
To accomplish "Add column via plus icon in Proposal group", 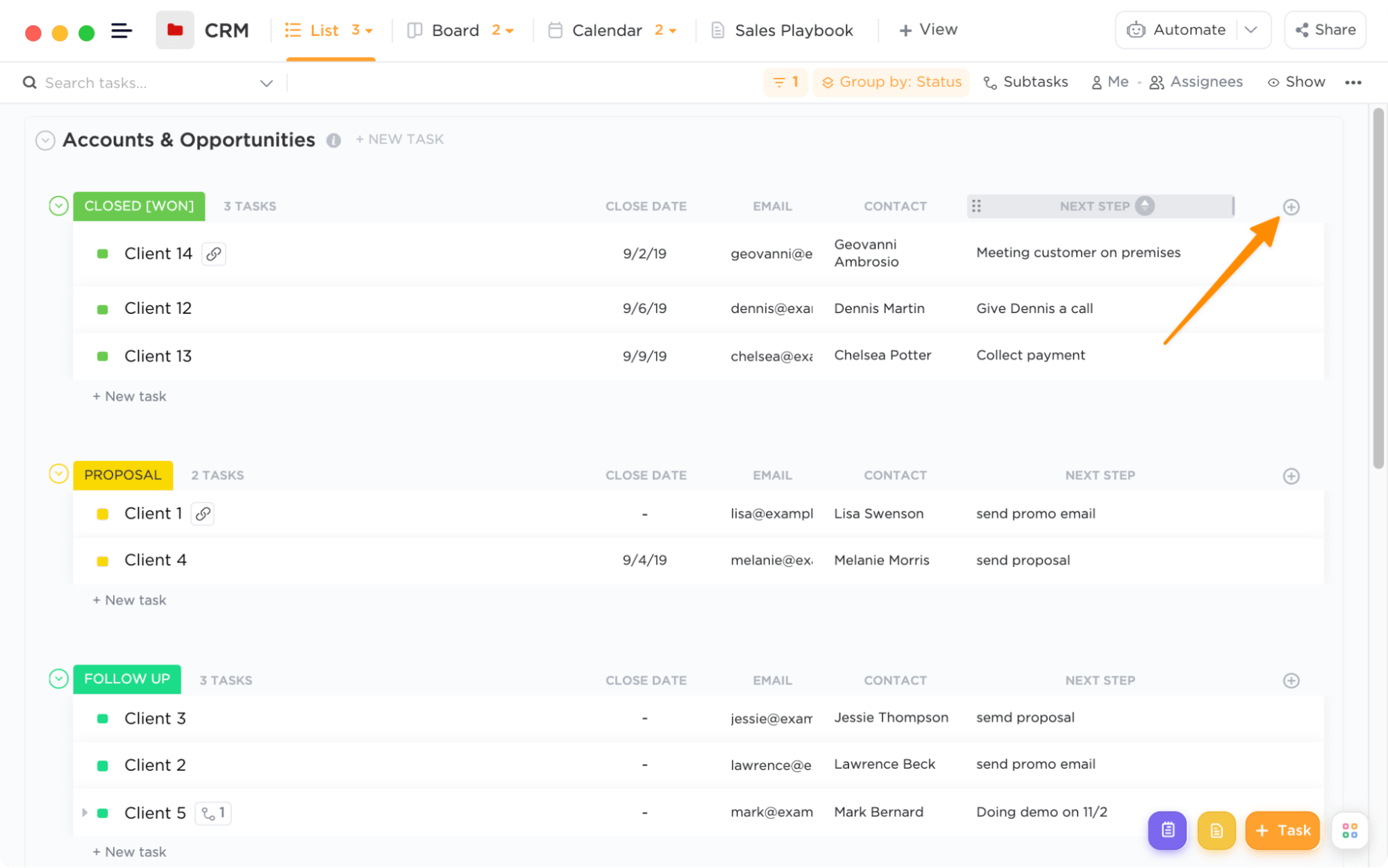I will (1291, 476).
